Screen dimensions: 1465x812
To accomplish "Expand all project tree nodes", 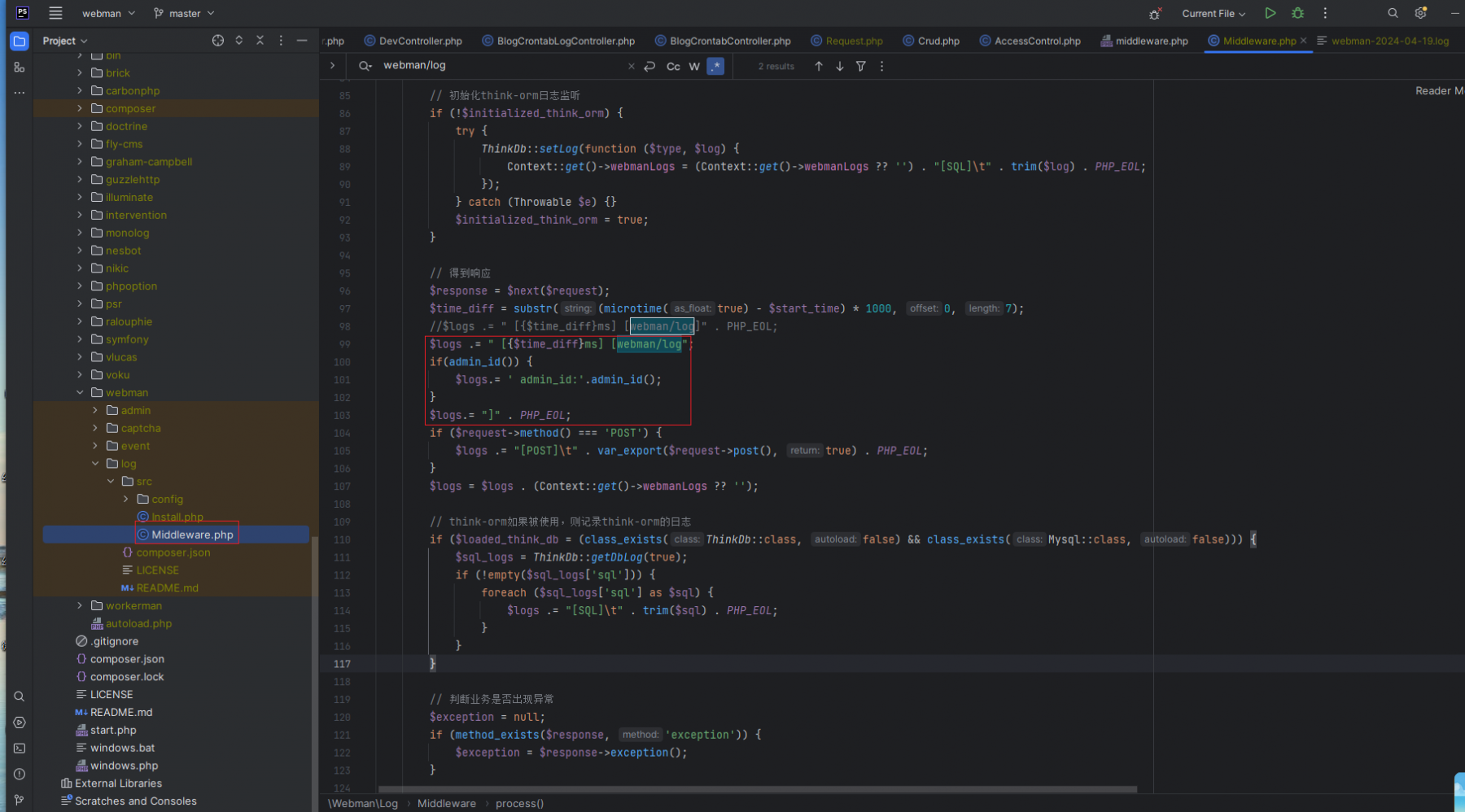I will pos(239,40).
